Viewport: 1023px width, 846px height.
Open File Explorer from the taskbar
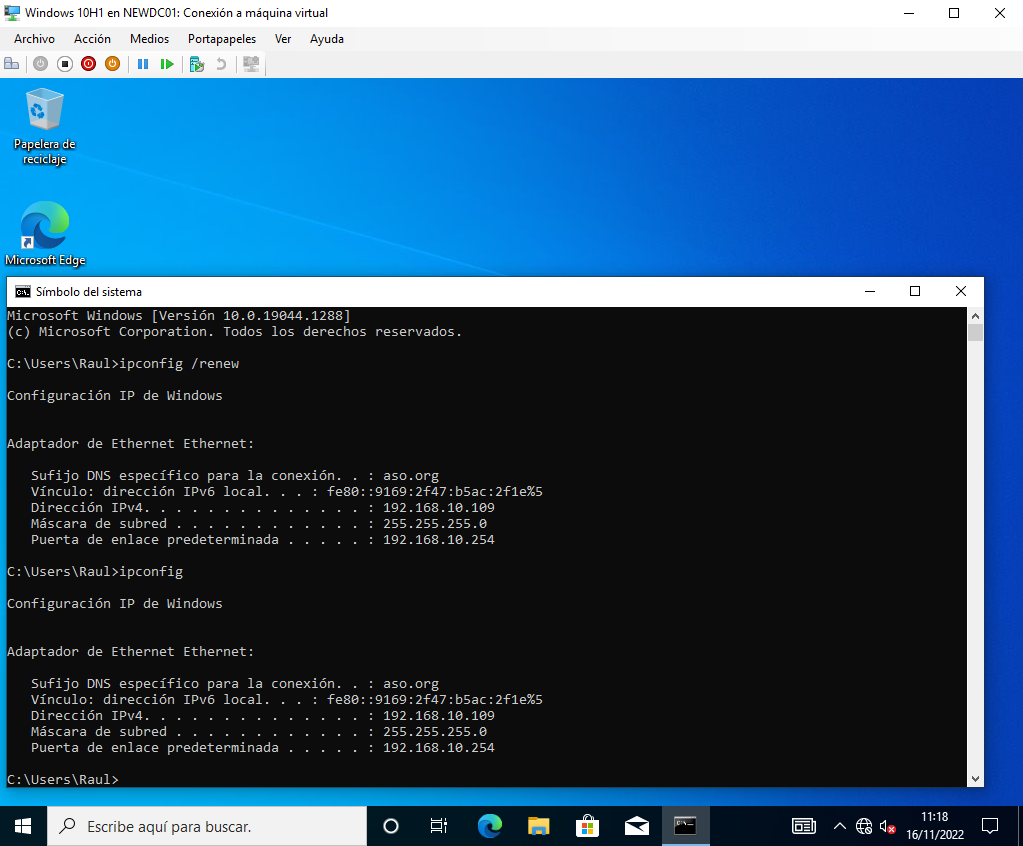[538, 826]
